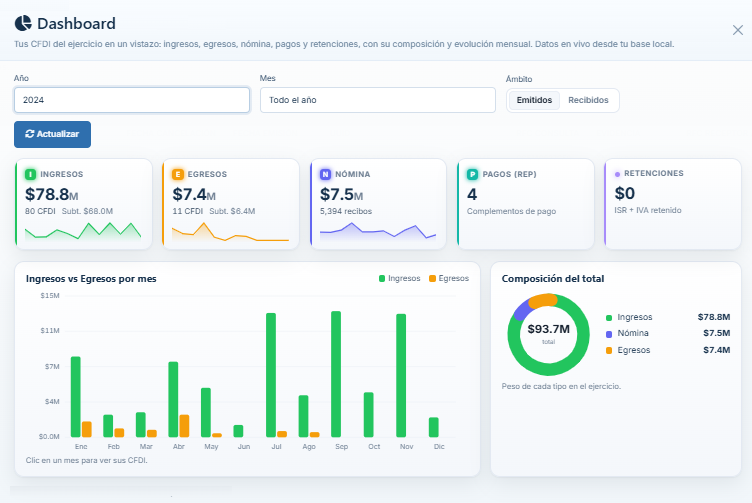This screenshot has width=752, height=503.
Task: Open the Nómina $7.5M summary card
Action: (378, 204)
